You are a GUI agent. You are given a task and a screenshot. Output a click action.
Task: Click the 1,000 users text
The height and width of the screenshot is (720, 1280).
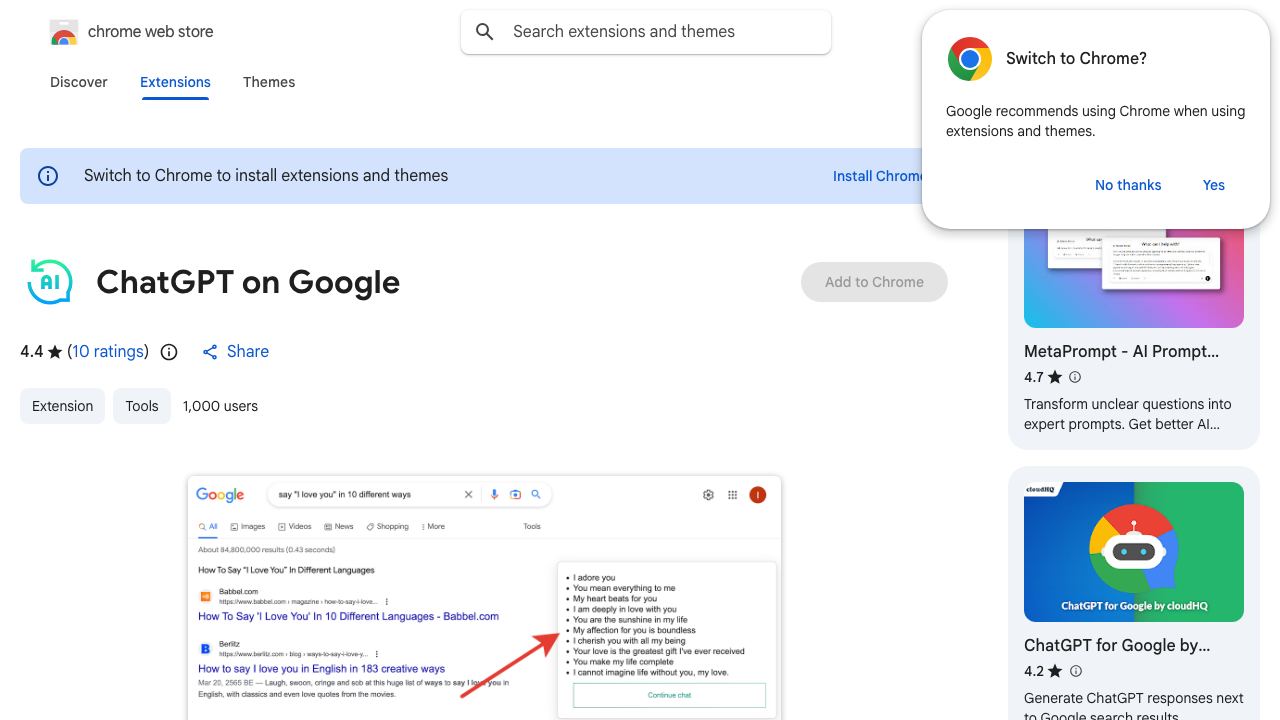coord(220,406)
